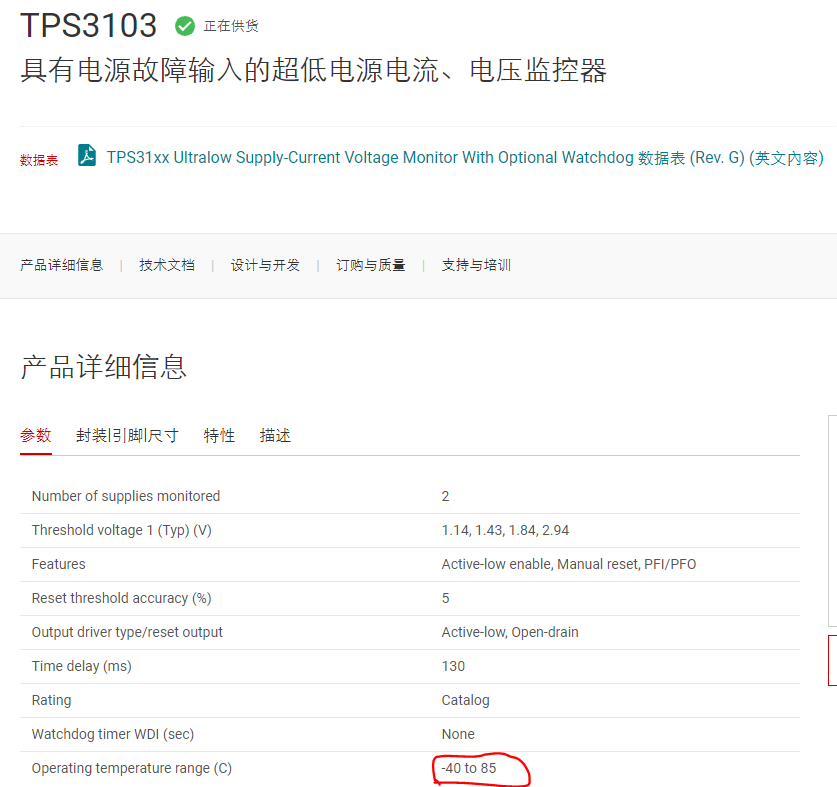Open the TPS31xx datasheet link
This screenshot has height=787, width=837.
tap(465, 158)
